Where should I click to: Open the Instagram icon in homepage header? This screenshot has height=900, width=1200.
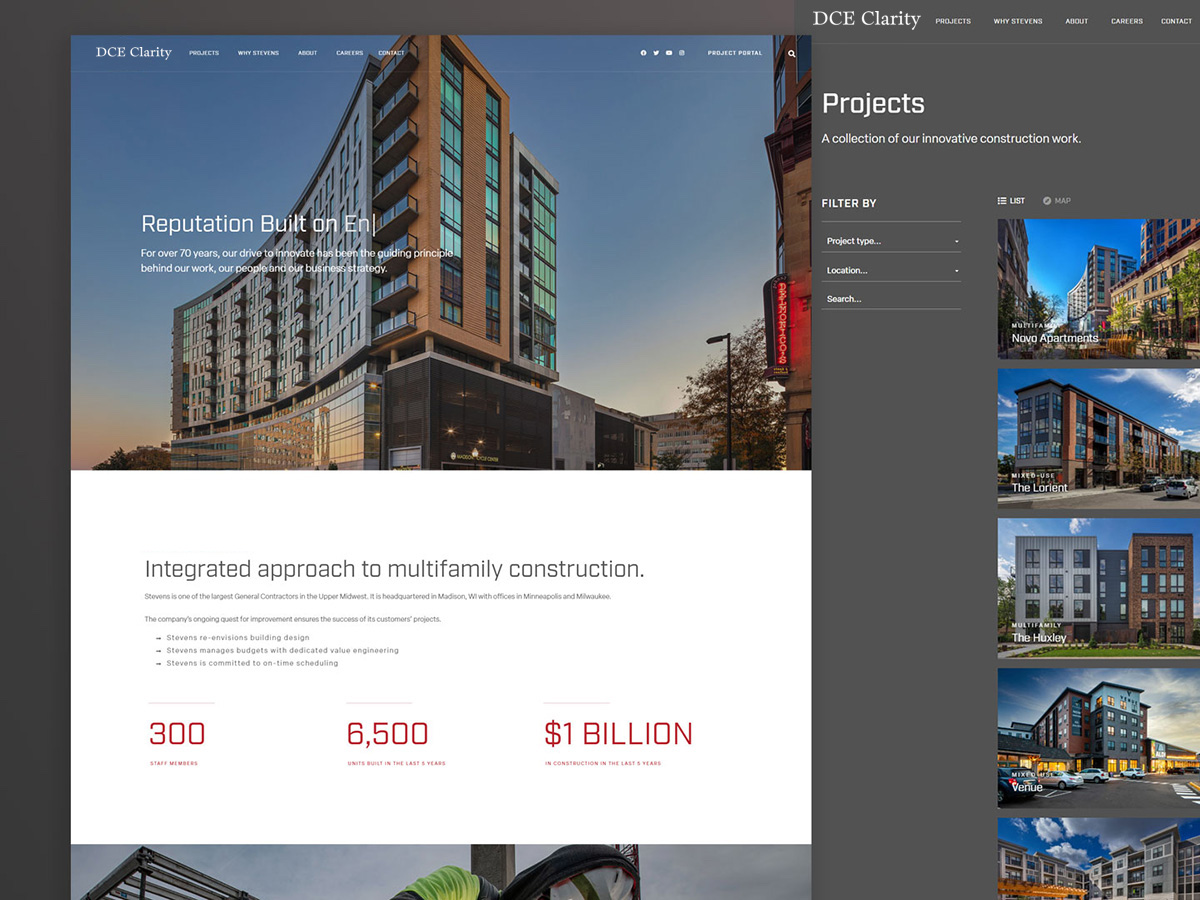coord(682,53)
